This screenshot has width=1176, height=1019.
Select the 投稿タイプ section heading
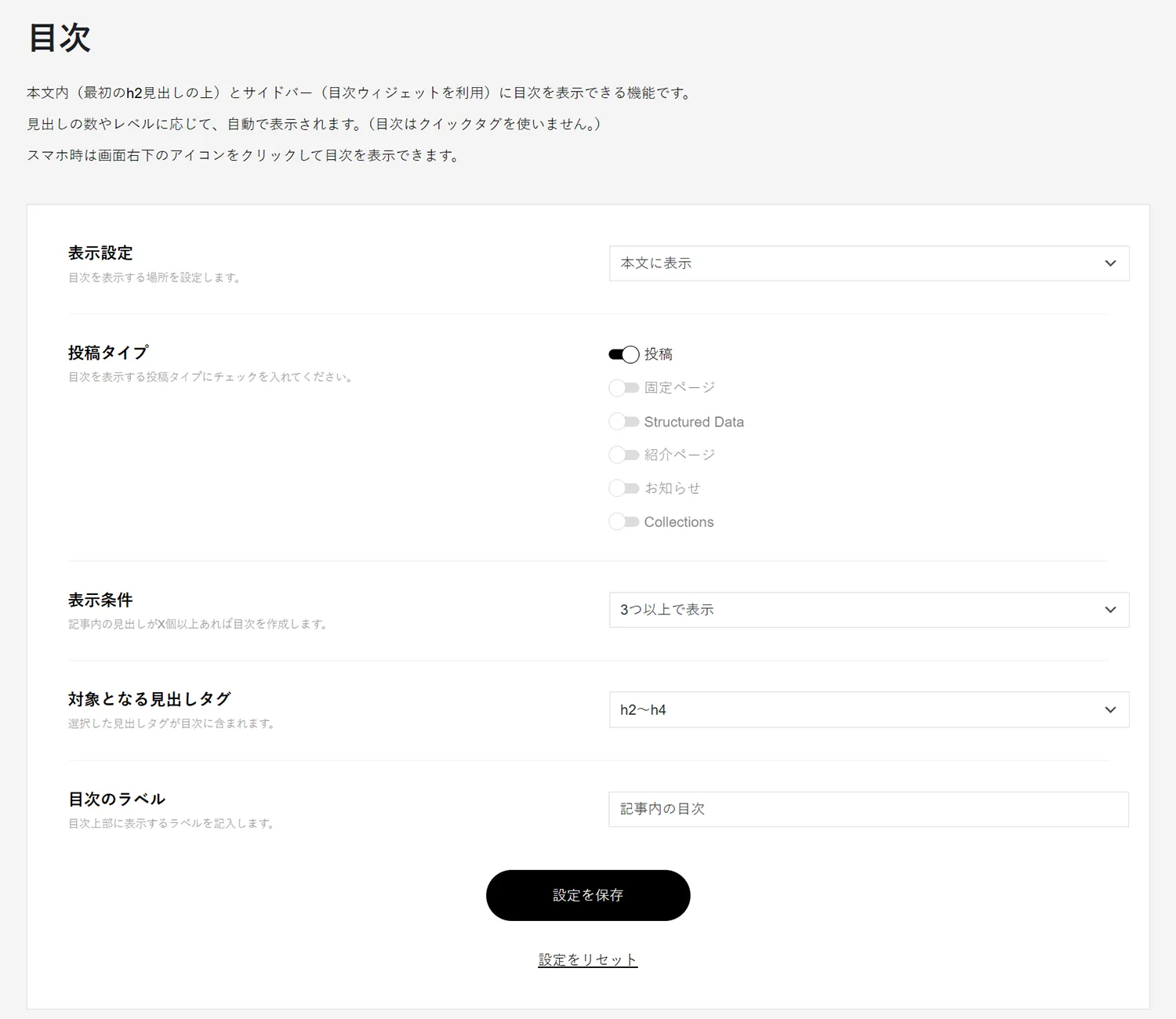click(107, 353)
